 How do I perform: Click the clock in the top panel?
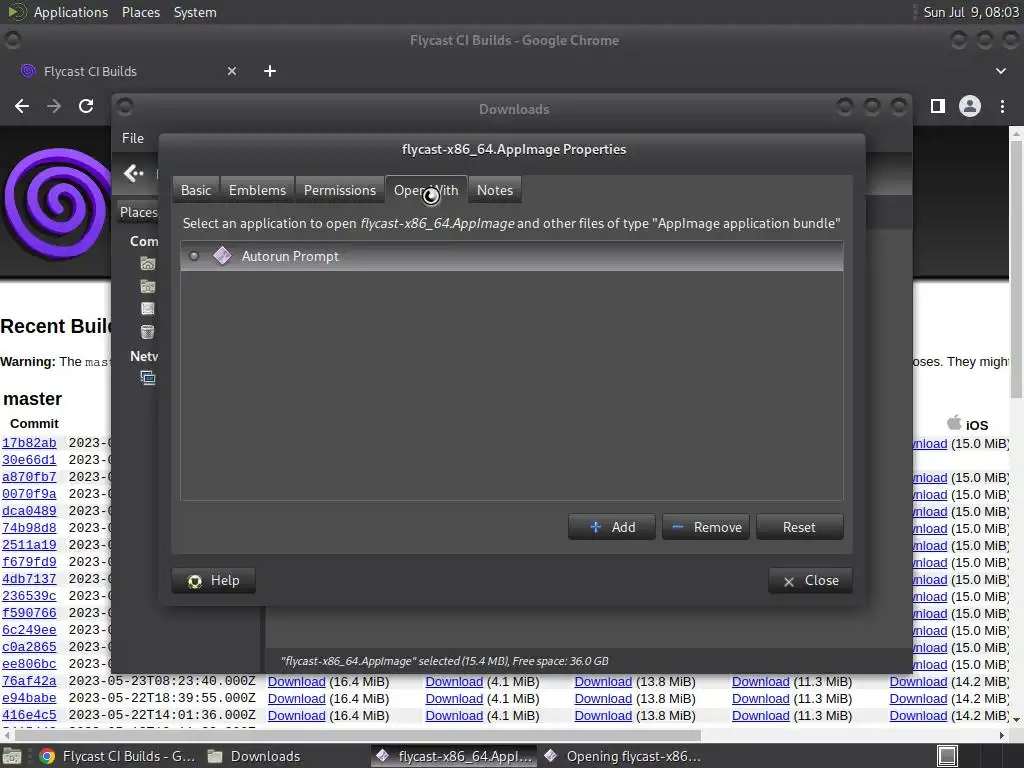[970, 12]
